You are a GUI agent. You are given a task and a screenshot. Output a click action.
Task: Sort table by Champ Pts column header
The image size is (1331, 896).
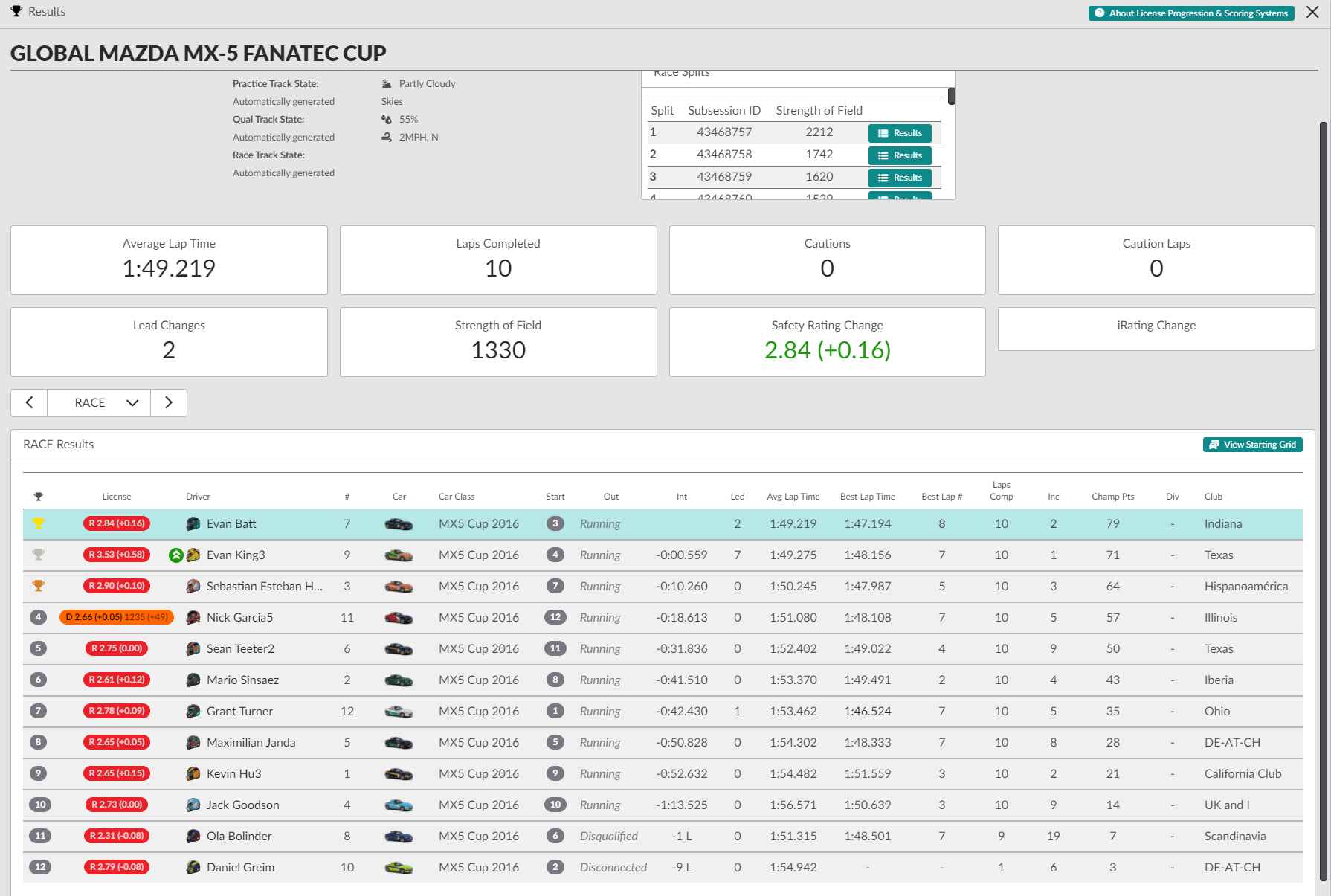[1112, 497]
